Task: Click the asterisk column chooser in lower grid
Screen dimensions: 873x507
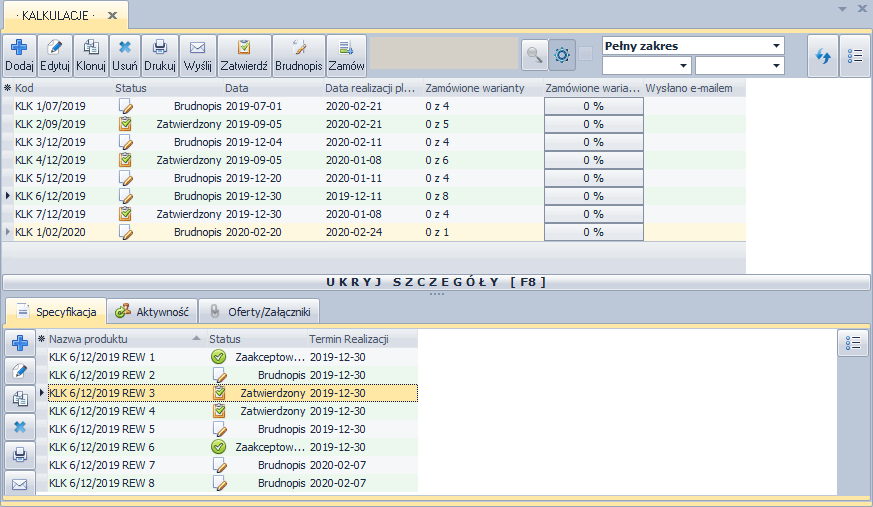Action: click(41, 339)
